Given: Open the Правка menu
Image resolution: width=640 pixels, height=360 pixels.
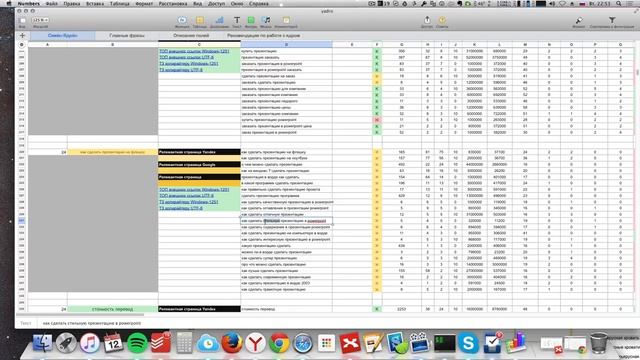Looking at the screenshot, I should point(72,4).
